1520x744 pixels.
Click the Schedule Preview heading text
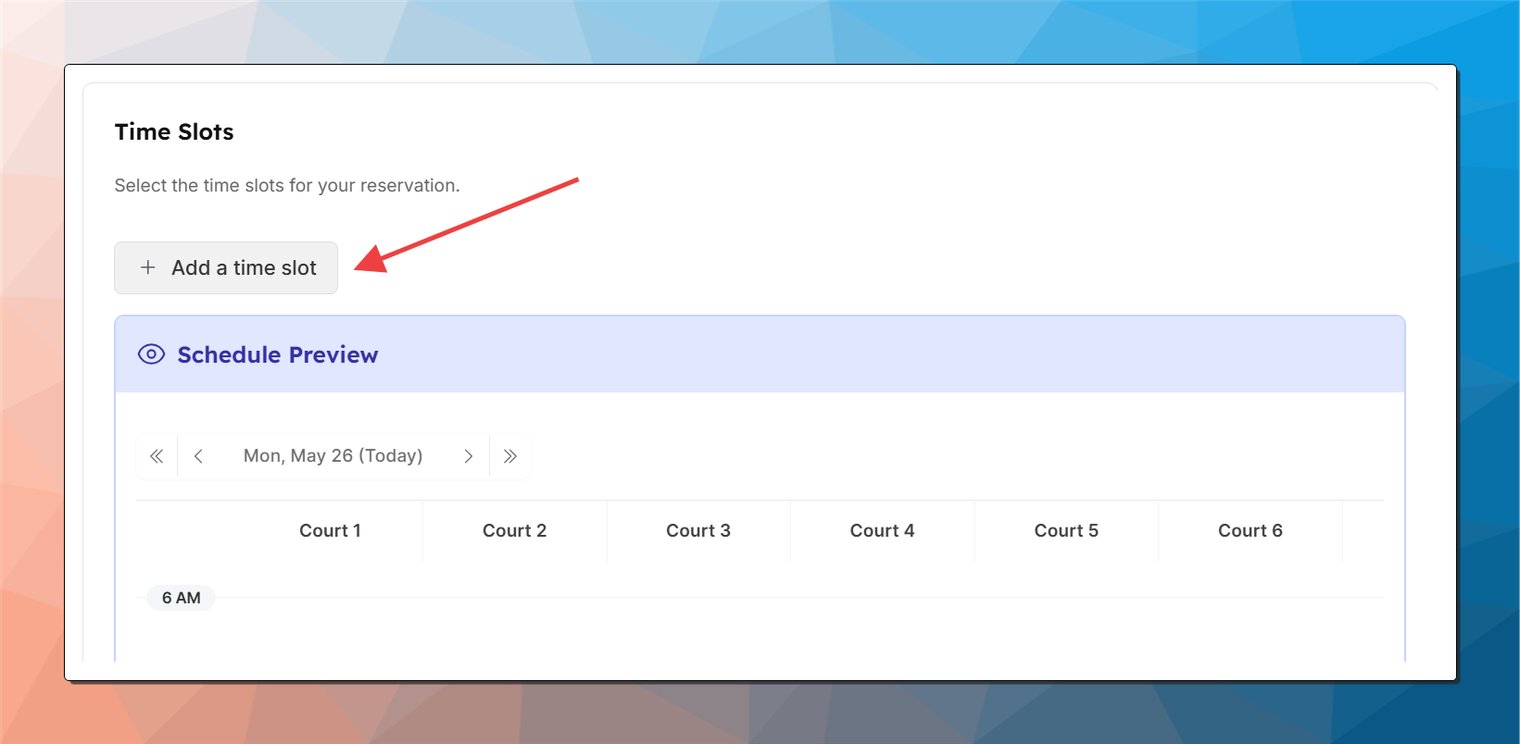(277, 355)
